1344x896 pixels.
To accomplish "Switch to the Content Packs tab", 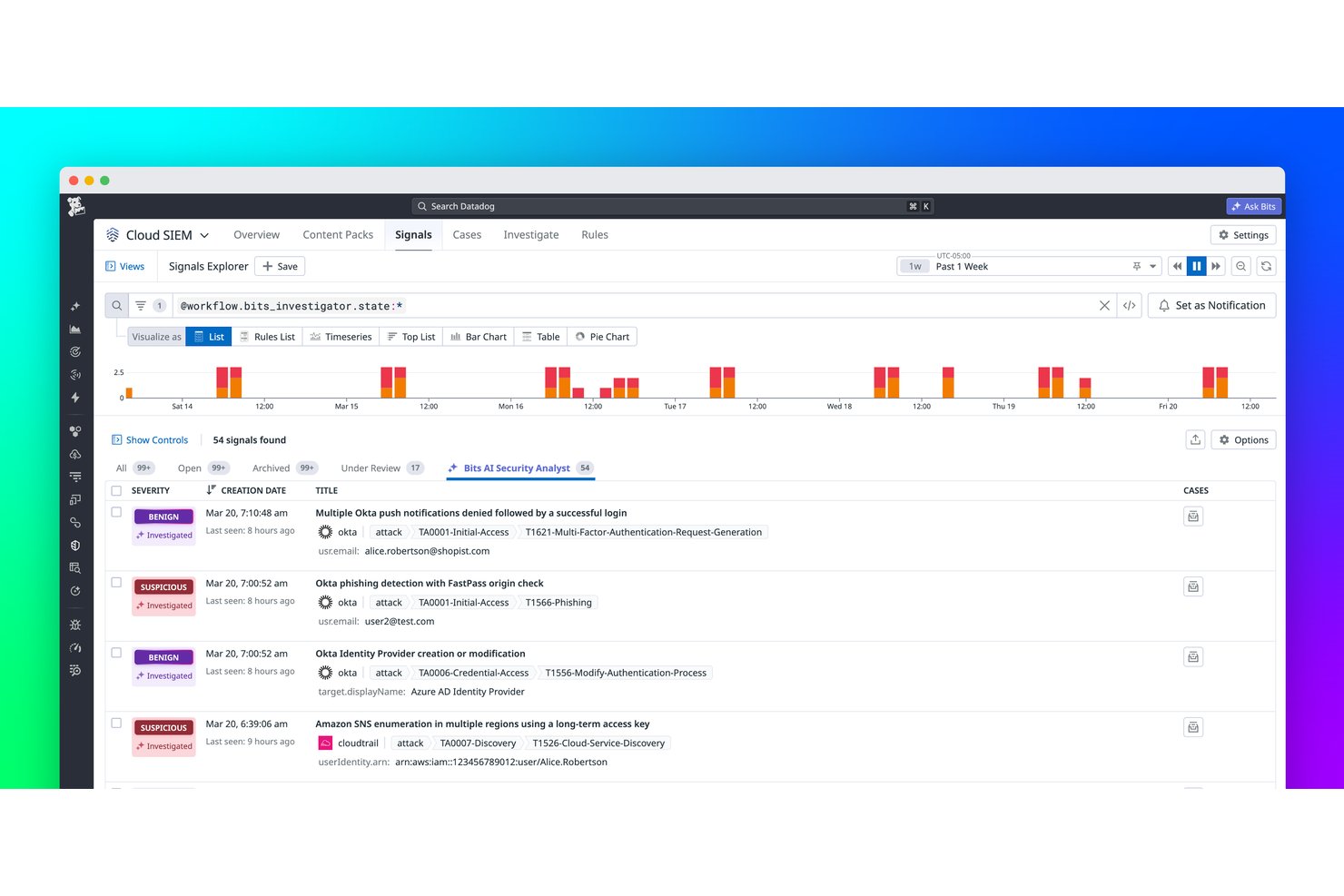I will coord(338,234).
